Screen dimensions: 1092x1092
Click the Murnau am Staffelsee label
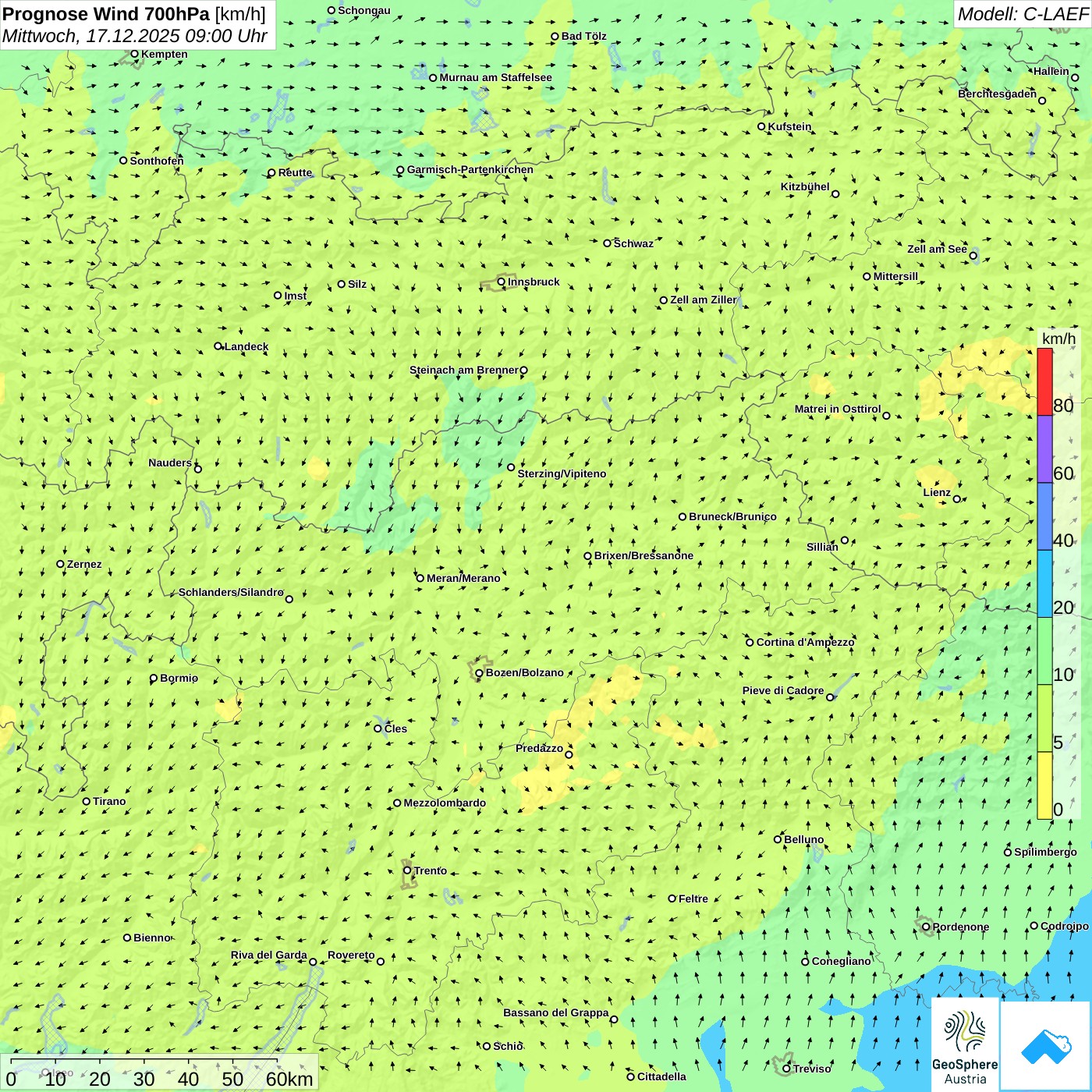tap(495, 77)
